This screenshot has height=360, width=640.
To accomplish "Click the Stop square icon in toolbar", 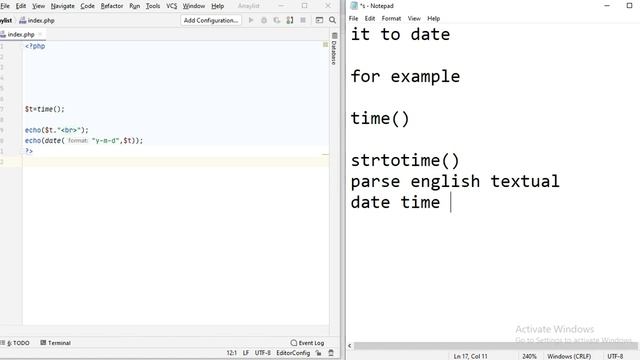I will tap(303, 20).
